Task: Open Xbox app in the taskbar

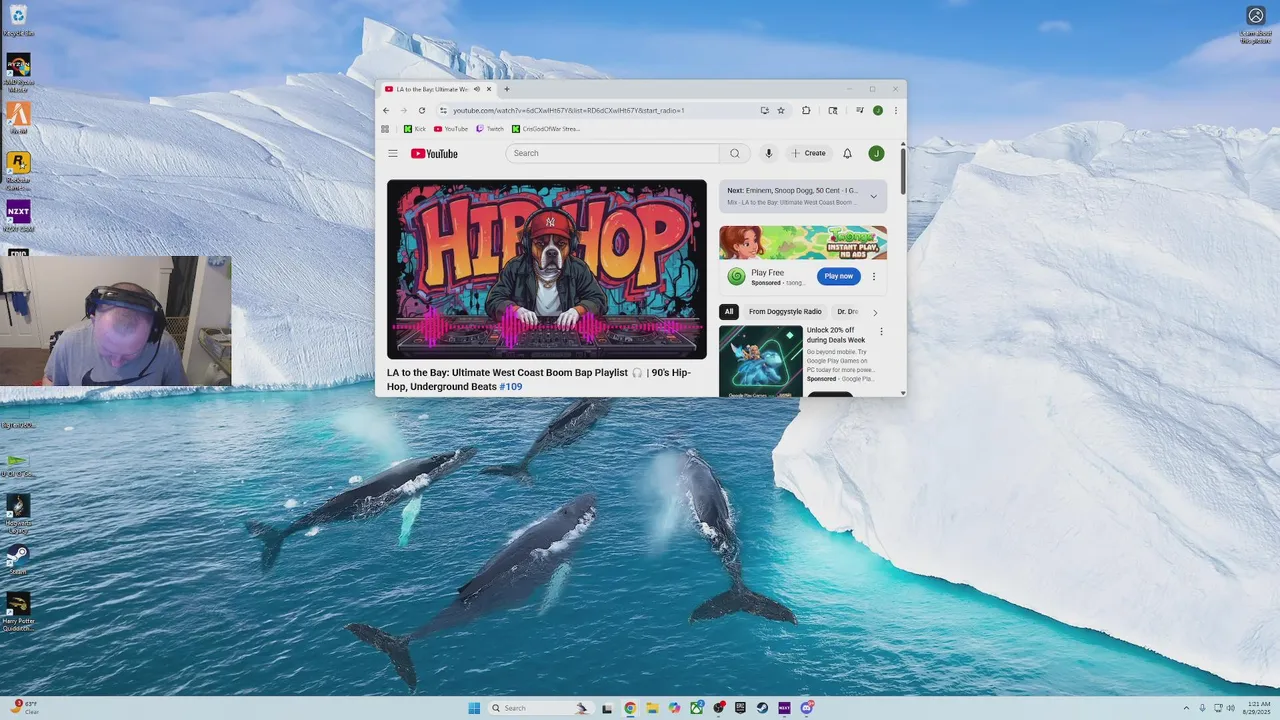Action: (x=696, y=708)
